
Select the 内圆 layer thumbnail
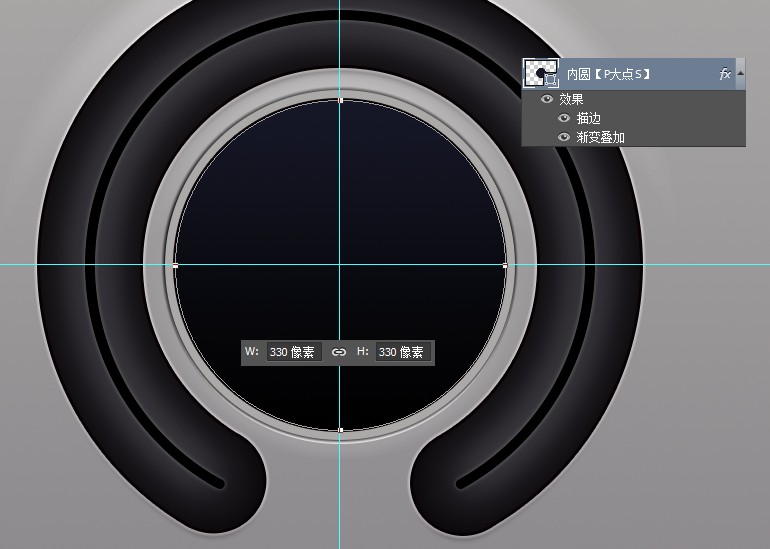tap(541, 73)
